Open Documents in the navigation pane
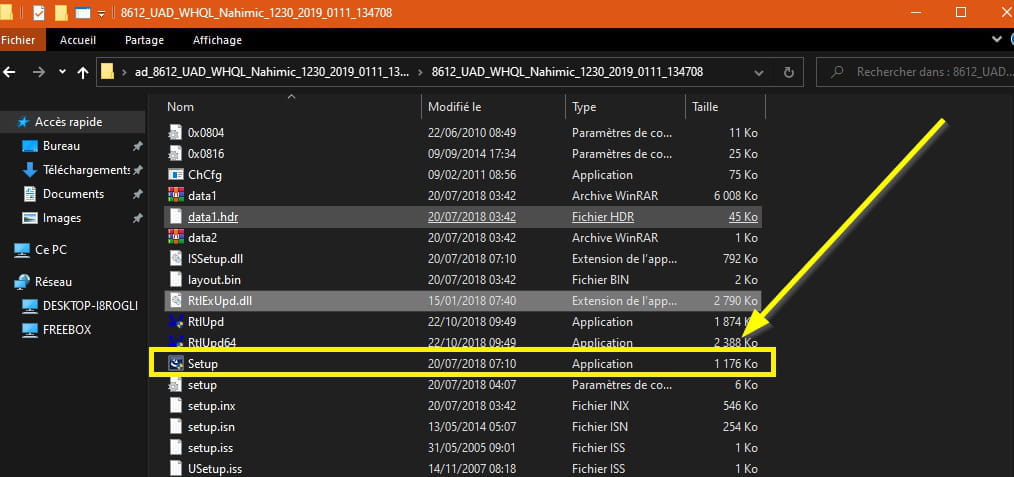 click(x=73, y=194)
